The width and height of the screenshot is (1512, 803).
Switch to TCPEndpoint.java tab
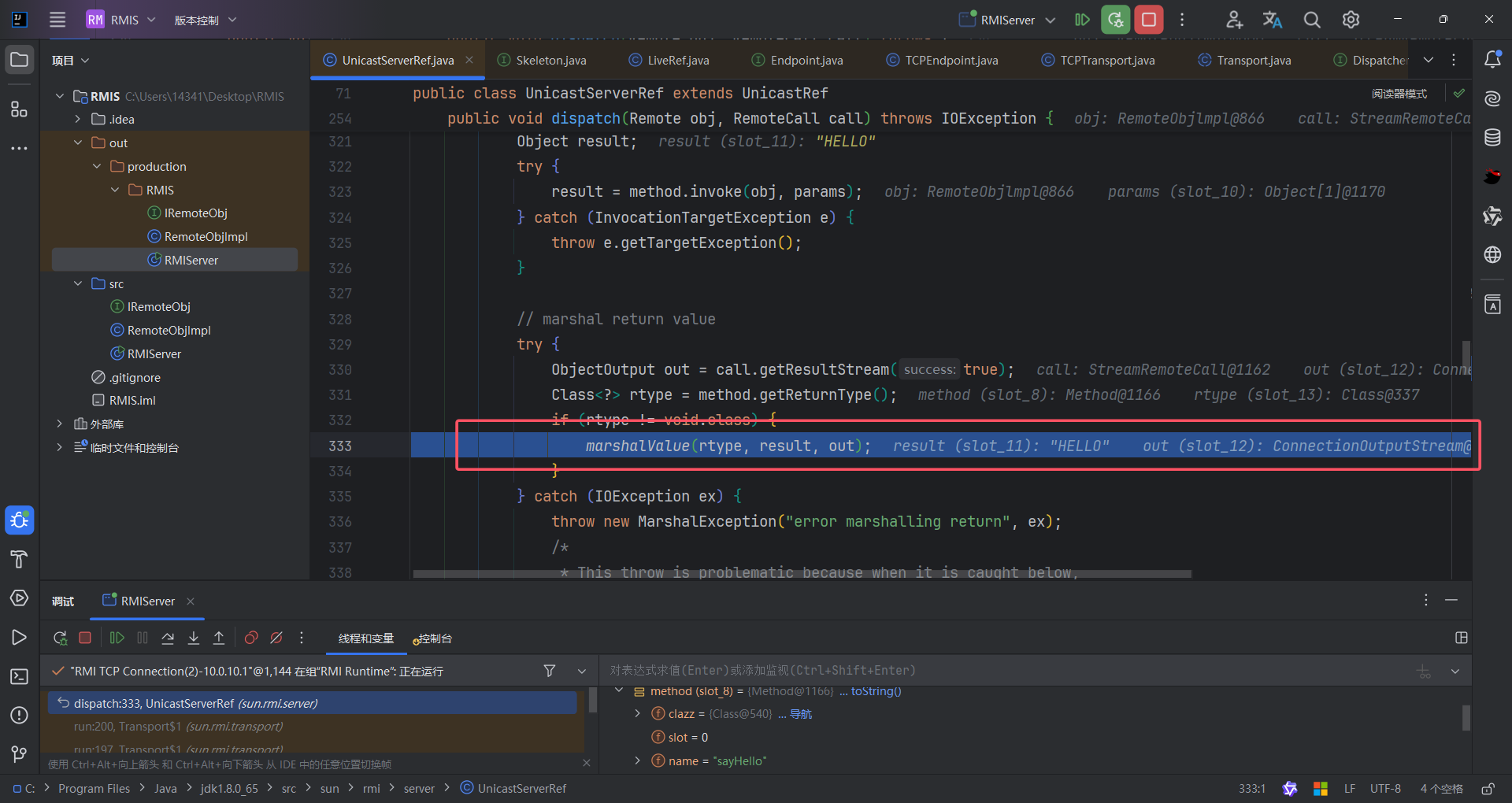pos(943,60)
